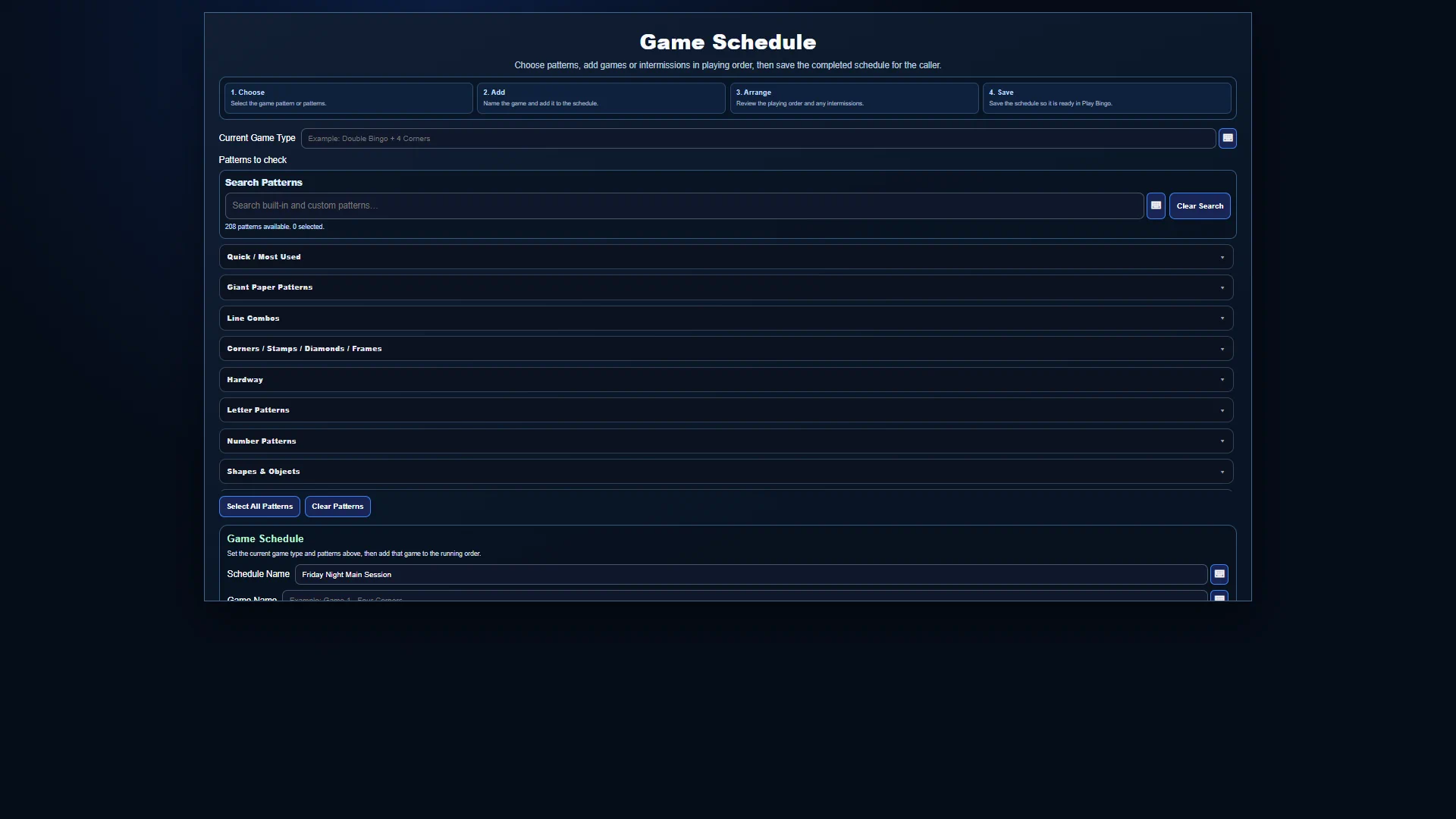Focus the Current Game Type input

tap(758, 138)
